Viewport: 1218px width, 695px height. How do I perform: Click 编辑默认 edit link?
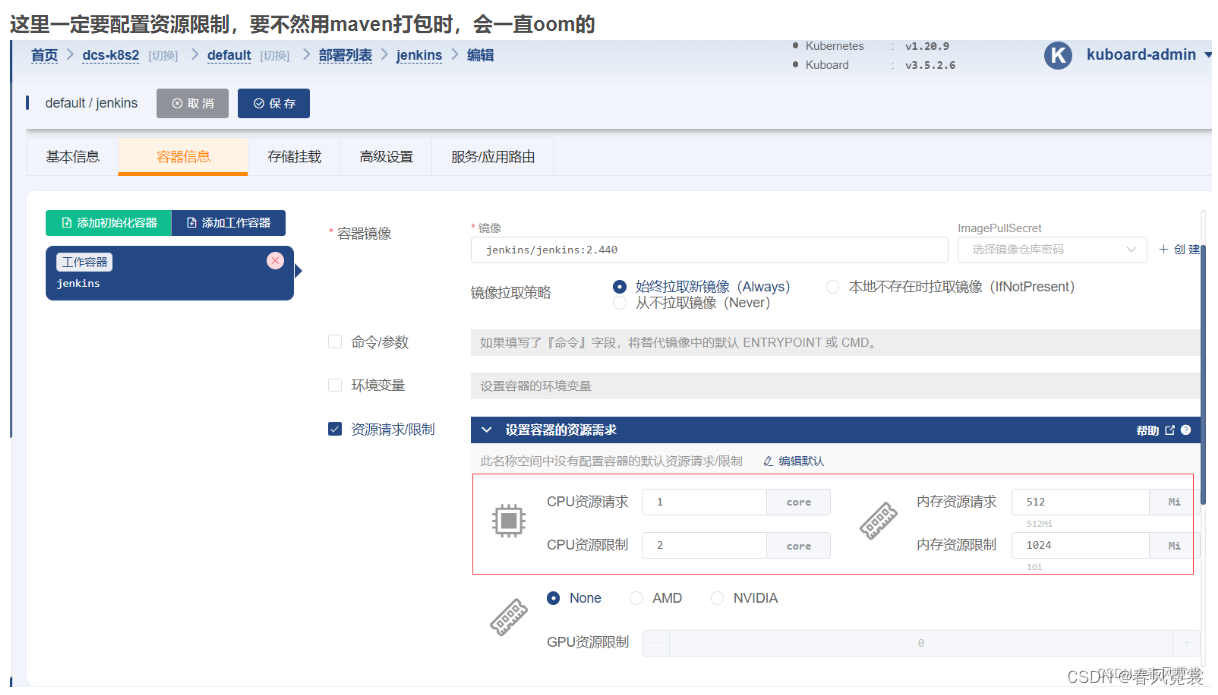pos(794,461)
